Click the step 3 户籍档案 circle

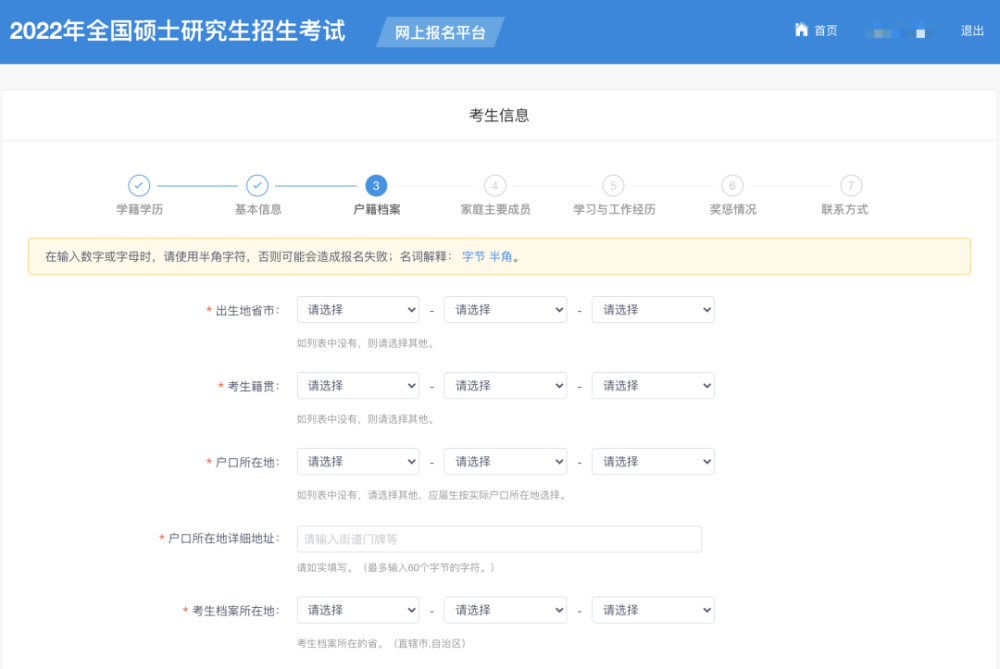click(x=376, y=186)
